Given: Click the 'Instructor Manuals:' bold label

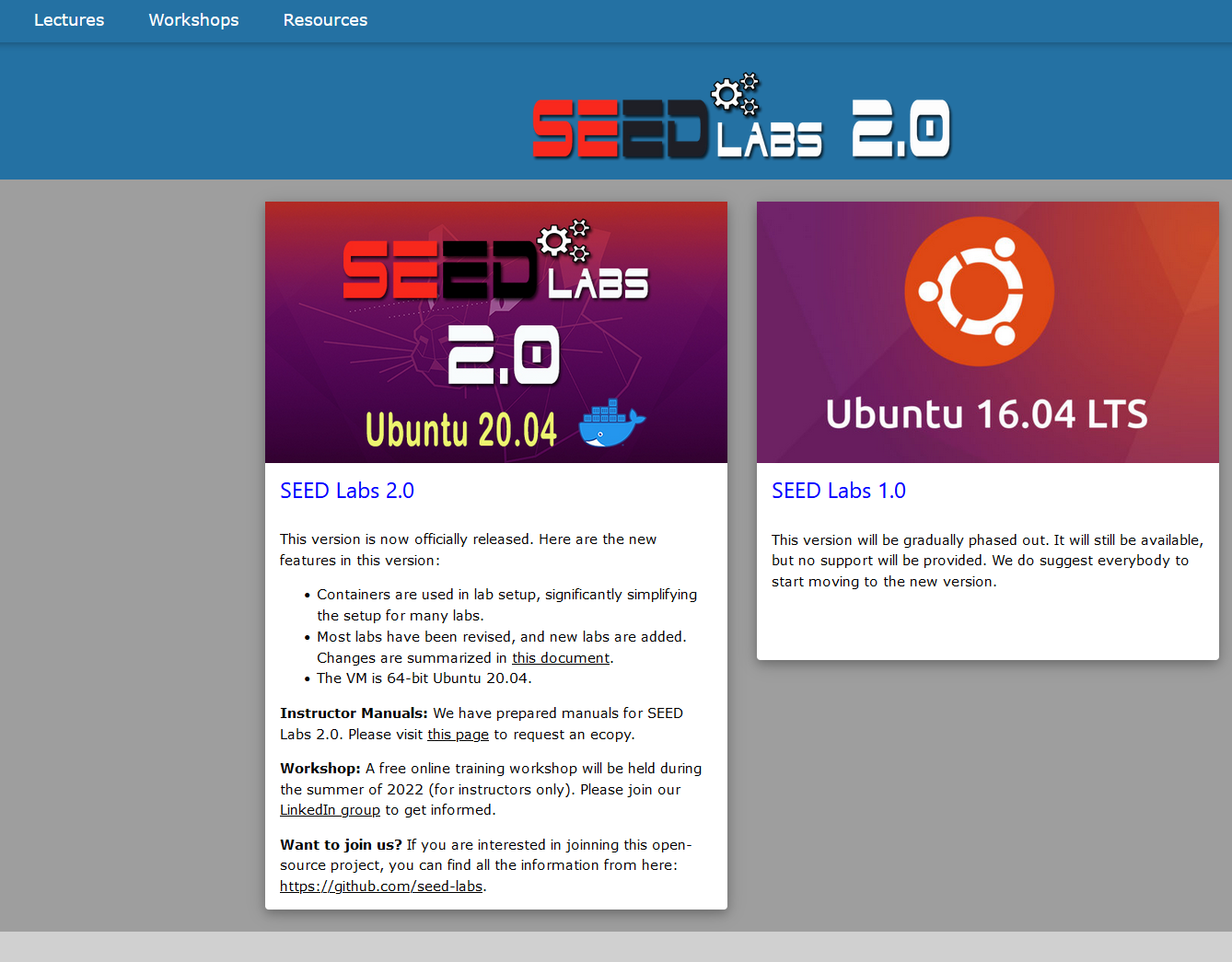Looking at the screenshot, I should click(x=354, y=713).
